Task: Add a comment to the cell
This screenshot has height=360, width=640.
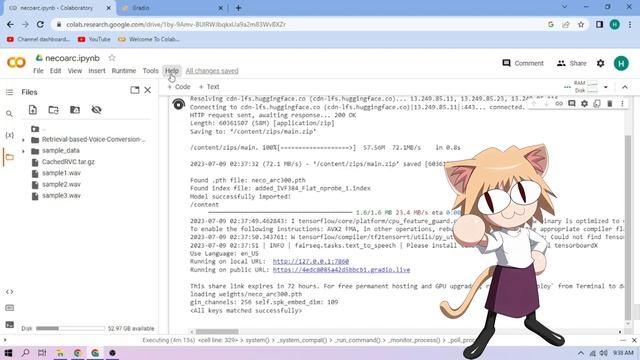Action: tap(572, 104)
